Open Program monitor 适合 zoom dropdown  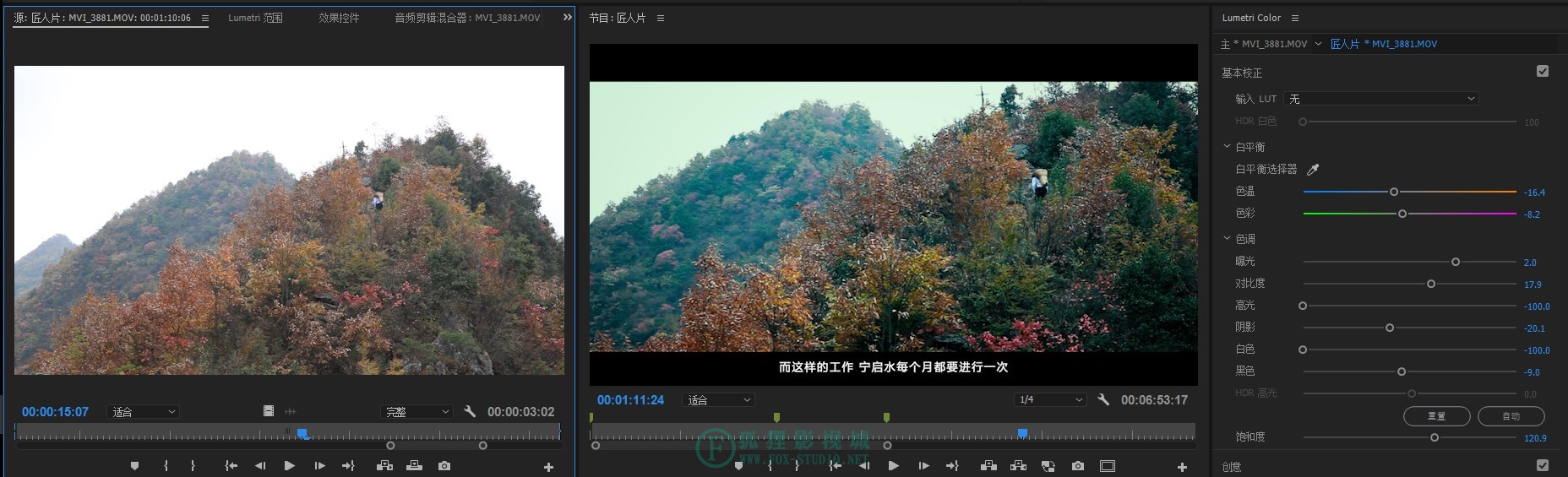[x=719, y=400]
